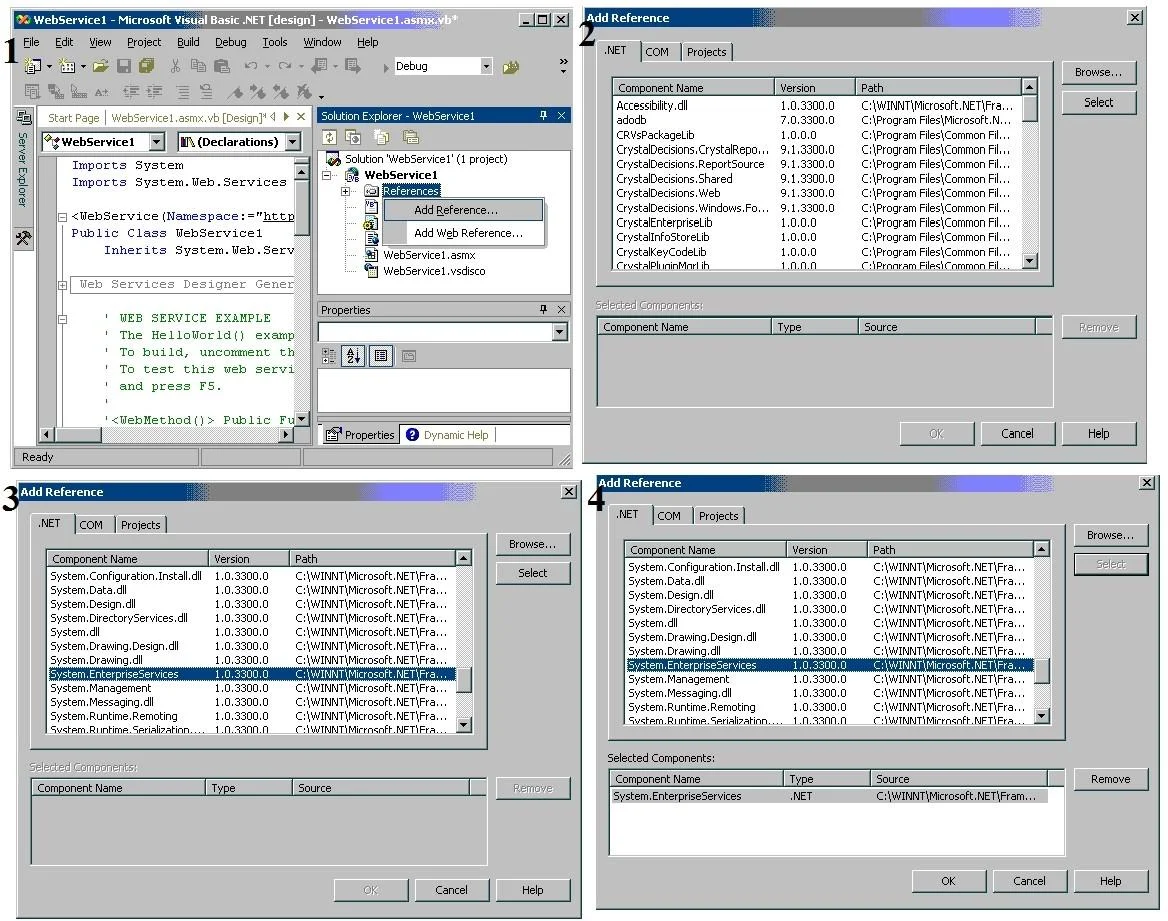Open COM tab in dialog listing Accessibility.dll

click(657, 51)
